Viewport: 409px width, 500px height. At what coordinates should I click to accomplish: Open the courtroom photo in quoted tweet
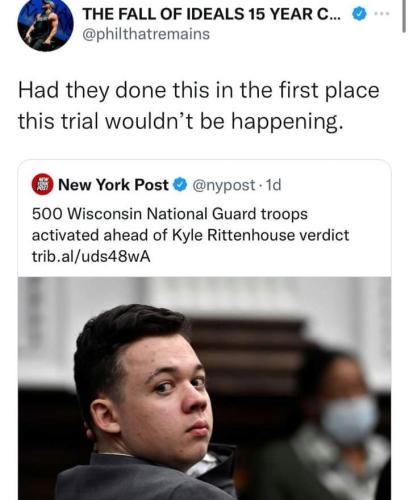click(x=204, y=388)
